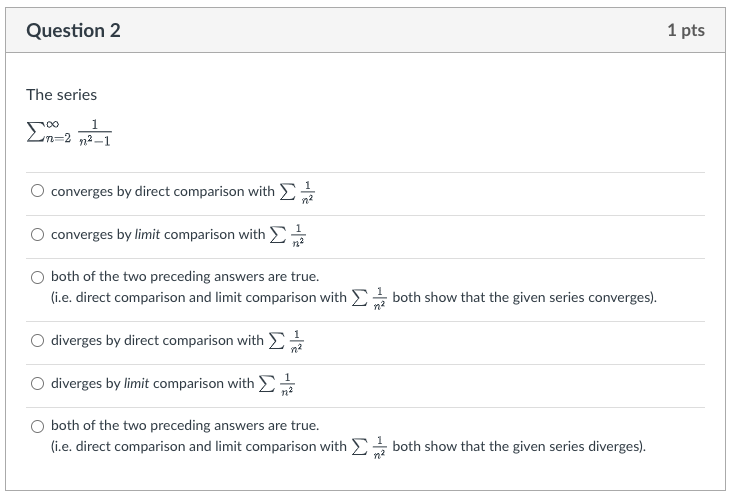Viewport: 732px width, 495px height.
Task: Click the summation formula starting at n=2
Action: click(x=69, y=133)
